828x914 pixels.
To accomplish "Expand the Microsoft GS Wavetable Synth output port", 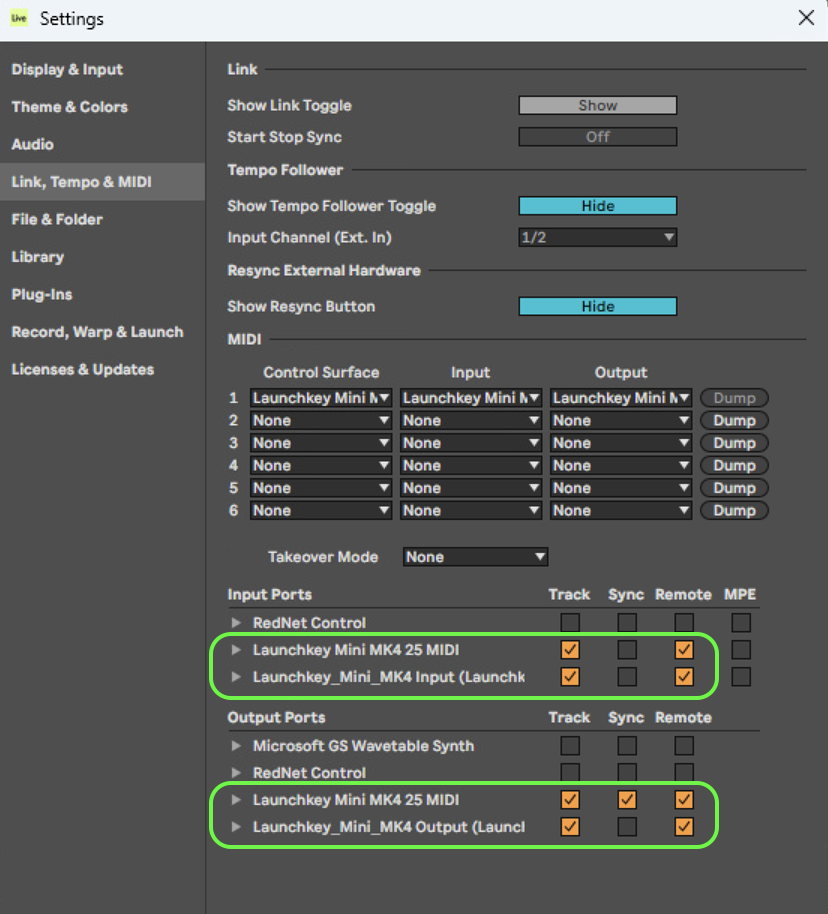I will pos(236,746).
